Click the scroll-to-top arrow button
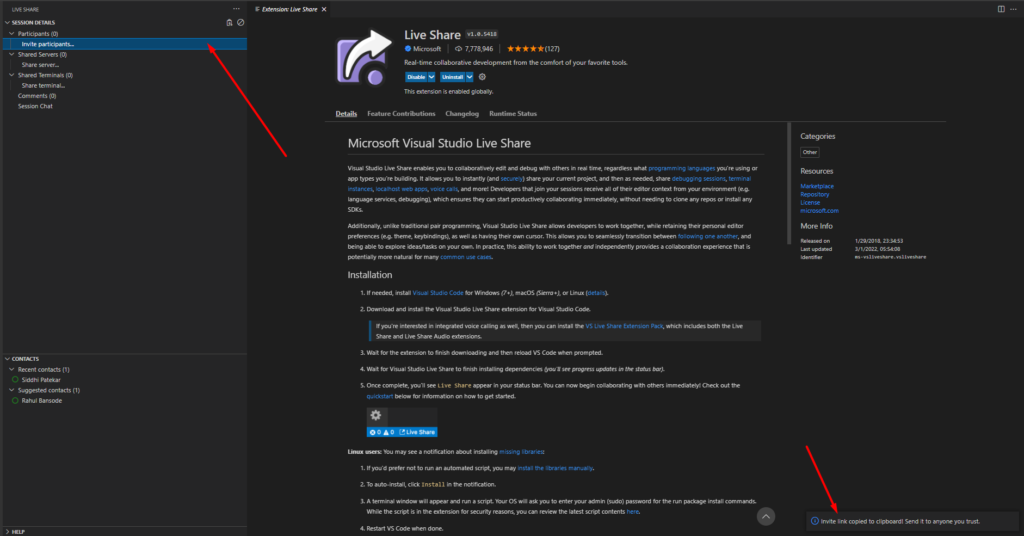 [x=766, y=517]
